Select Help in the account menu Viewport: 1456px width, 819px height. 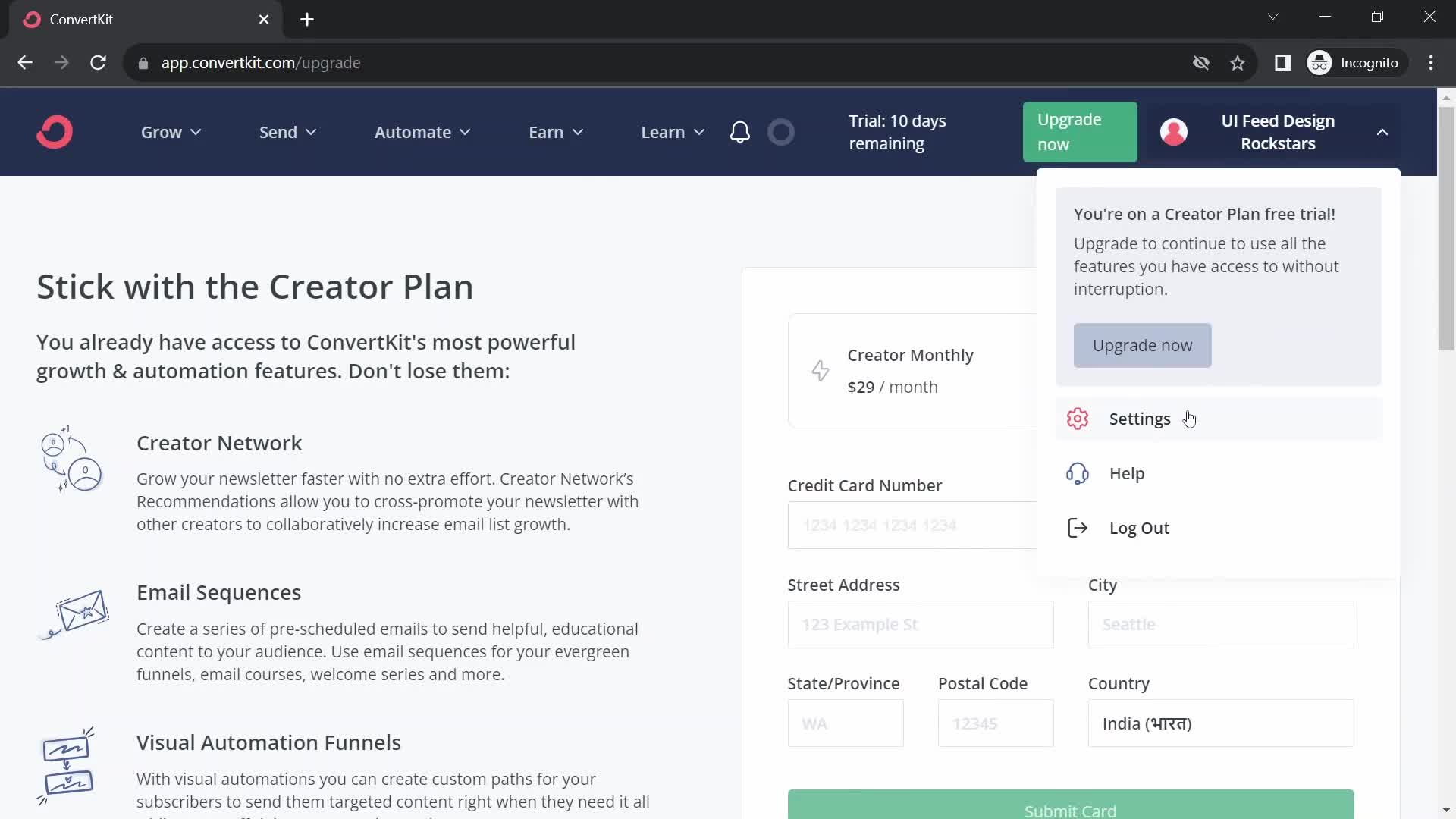[x=1219, y=473]
